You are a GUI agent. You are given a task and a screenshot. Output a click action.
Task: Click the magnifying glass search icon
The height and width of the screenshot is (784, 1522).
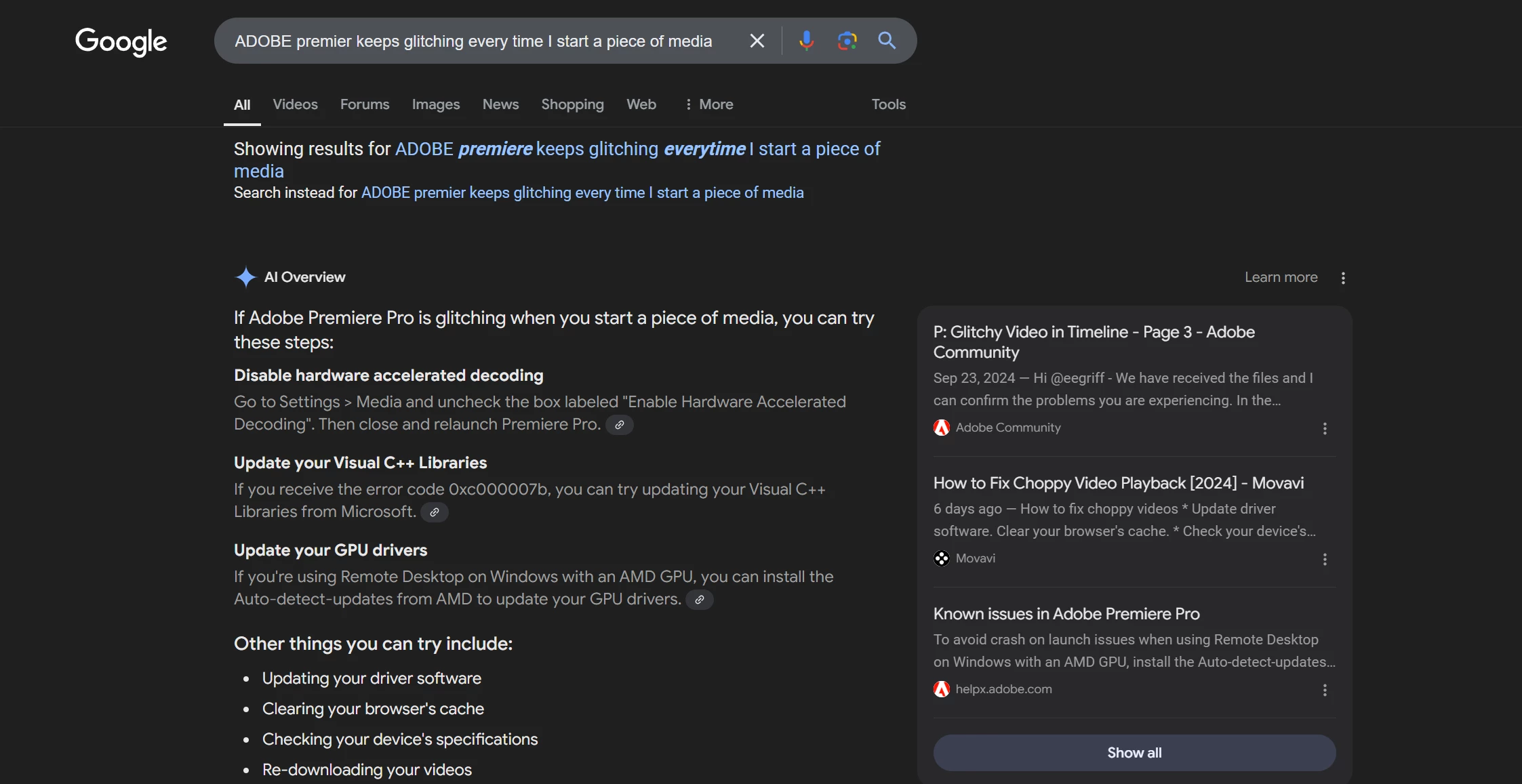(887, 41)
